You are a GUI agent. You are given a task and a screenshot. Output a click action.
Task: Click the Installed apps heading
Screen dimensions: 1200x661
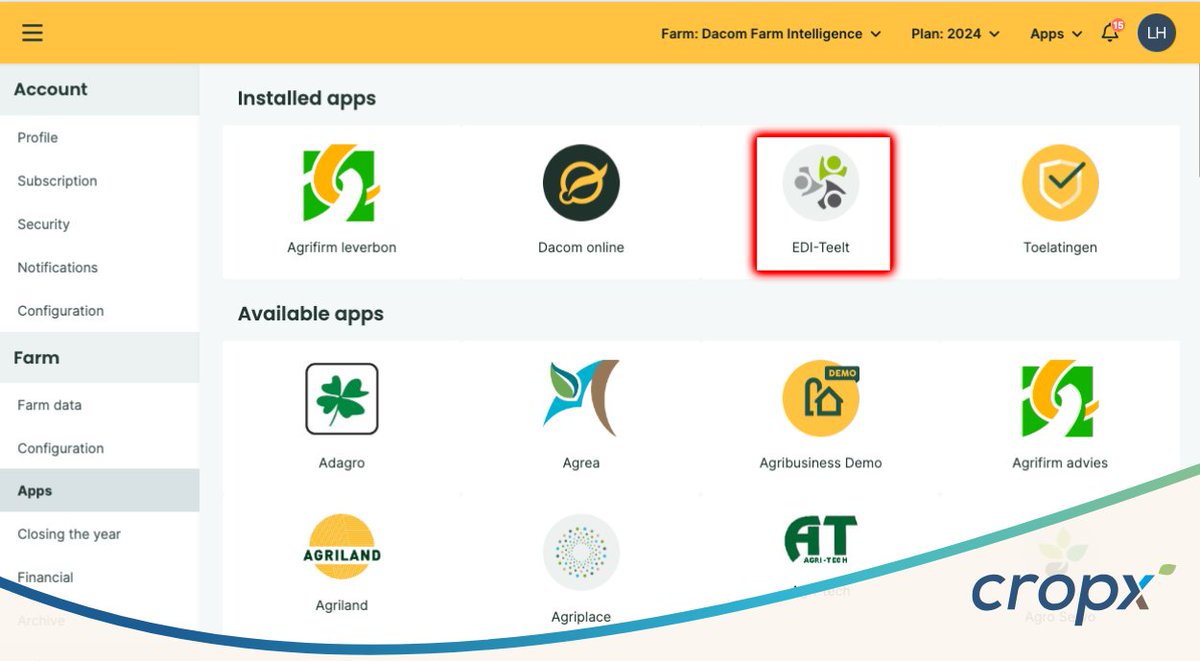point(307,98)
